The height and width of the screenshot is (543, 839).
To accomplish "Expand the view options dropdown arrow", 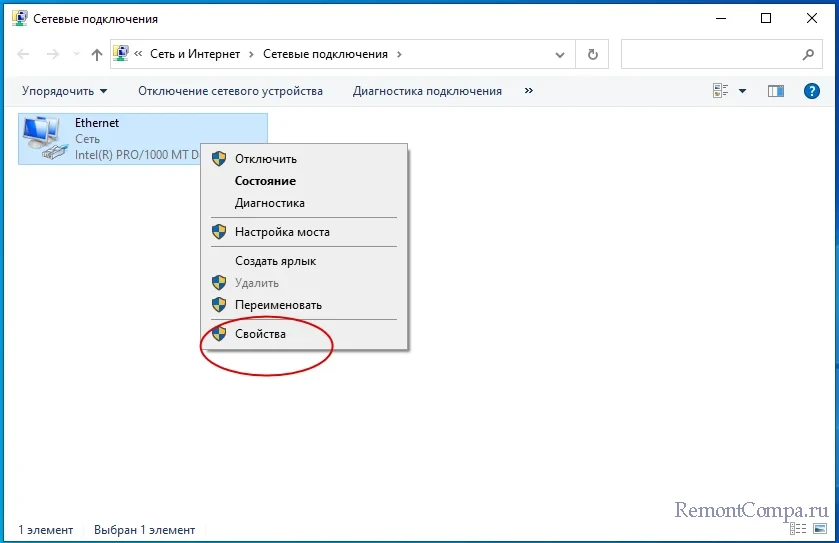I will (x=742, y=91).
